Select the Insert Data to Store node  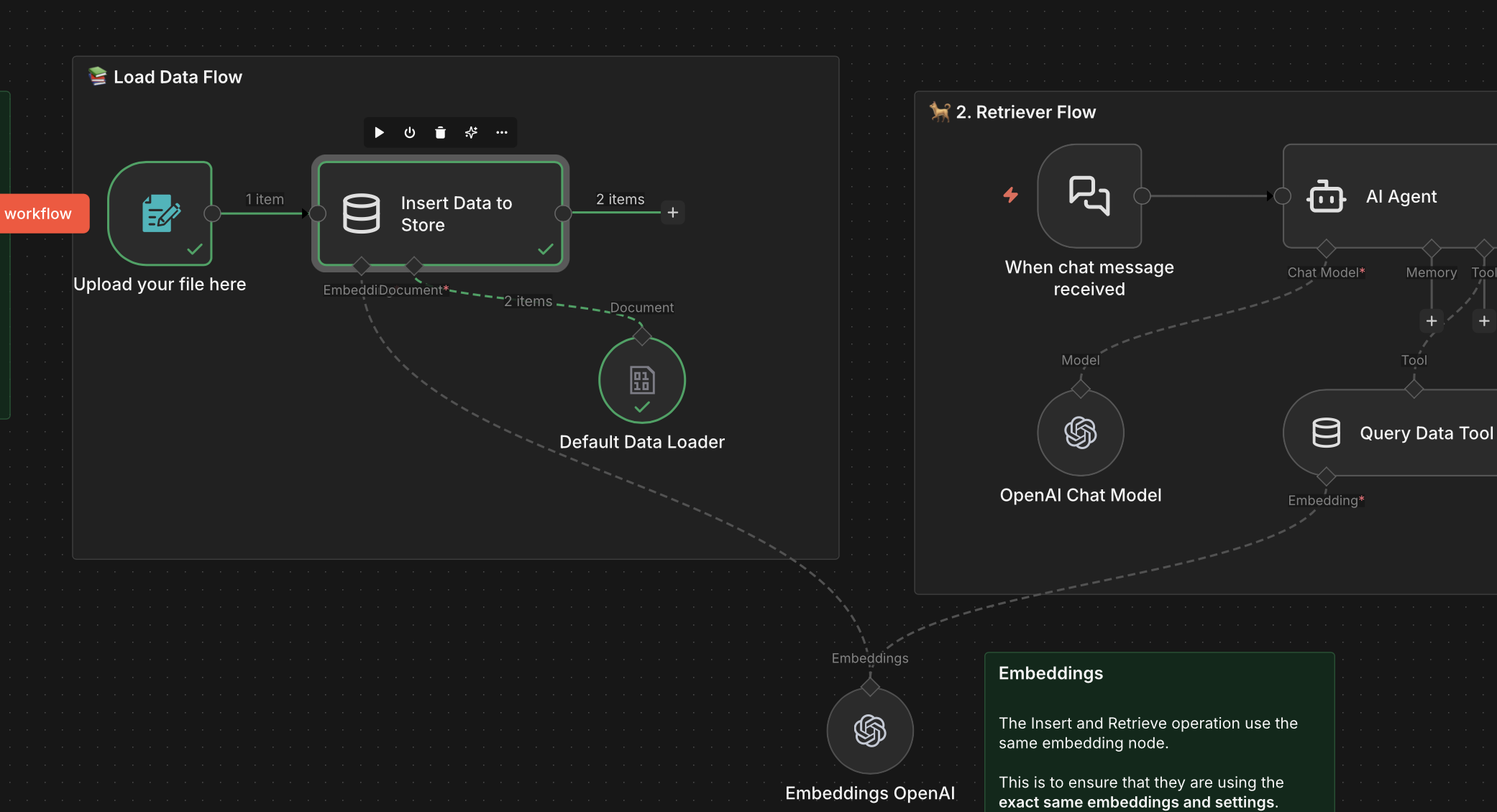(440, 213)
